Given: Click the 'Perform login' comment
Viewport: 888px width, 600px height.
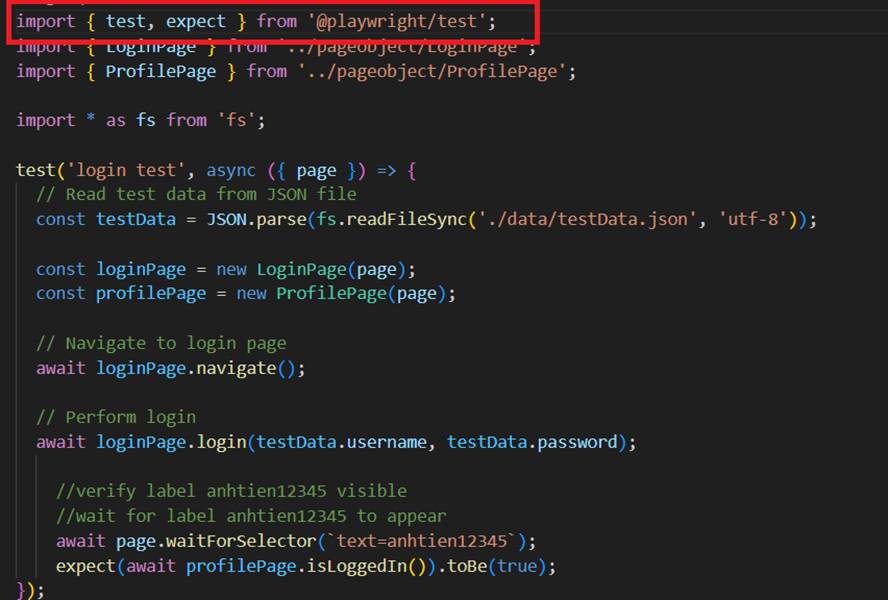Looking at the screenshot, I should click(x=116, y=417).
